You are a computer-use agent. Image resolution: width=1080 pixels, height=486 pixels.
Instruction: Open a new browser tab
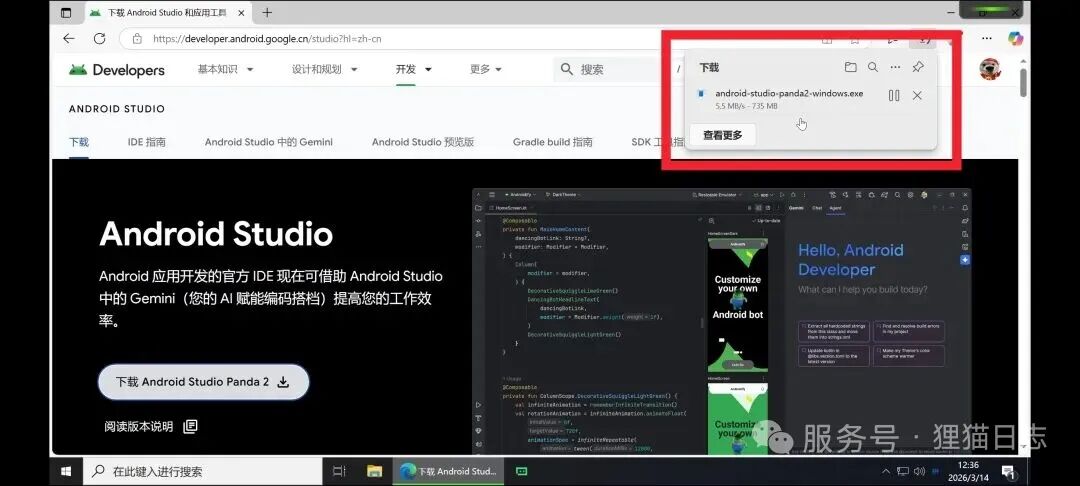[x=267, y=12]
